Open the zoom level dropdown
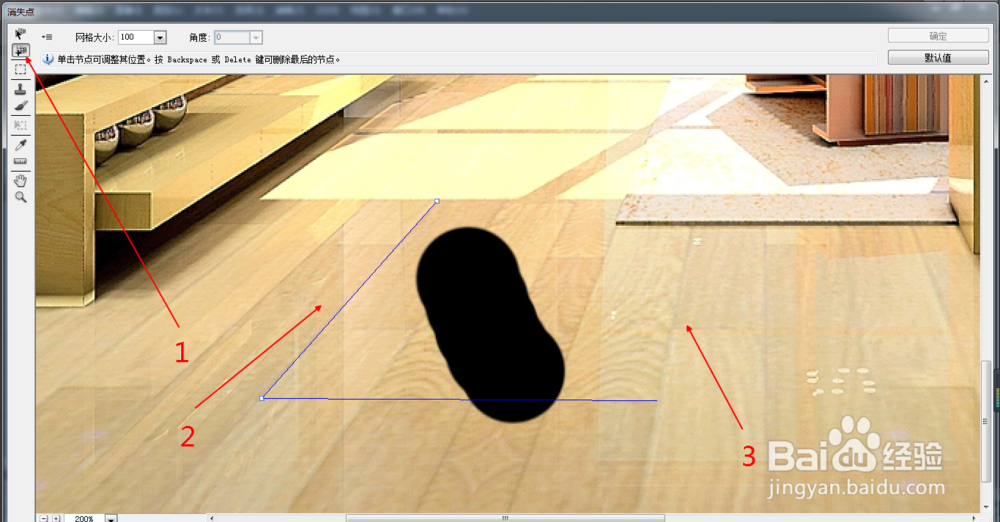This screenshot has width=1000, height=522. [x=111, y=518]
